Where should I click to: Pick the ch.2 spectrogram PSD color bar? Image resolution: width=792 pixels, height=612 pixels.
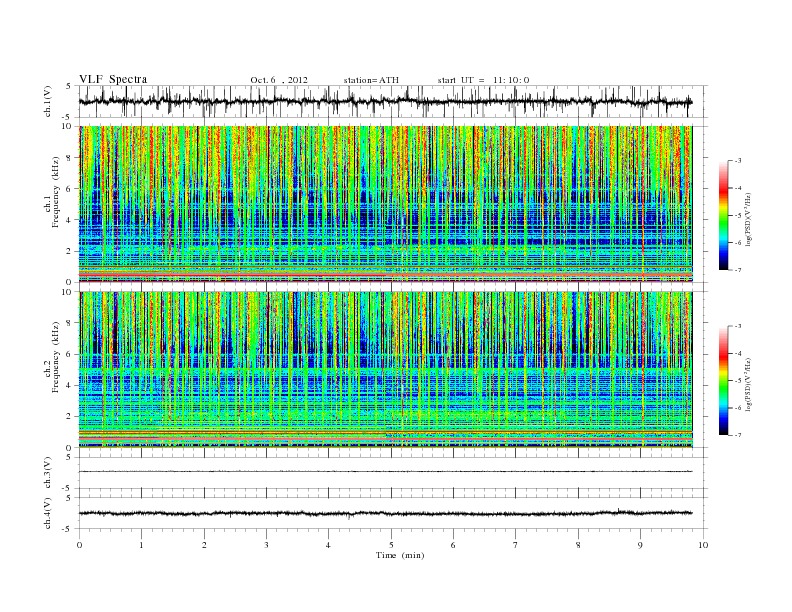723,380
